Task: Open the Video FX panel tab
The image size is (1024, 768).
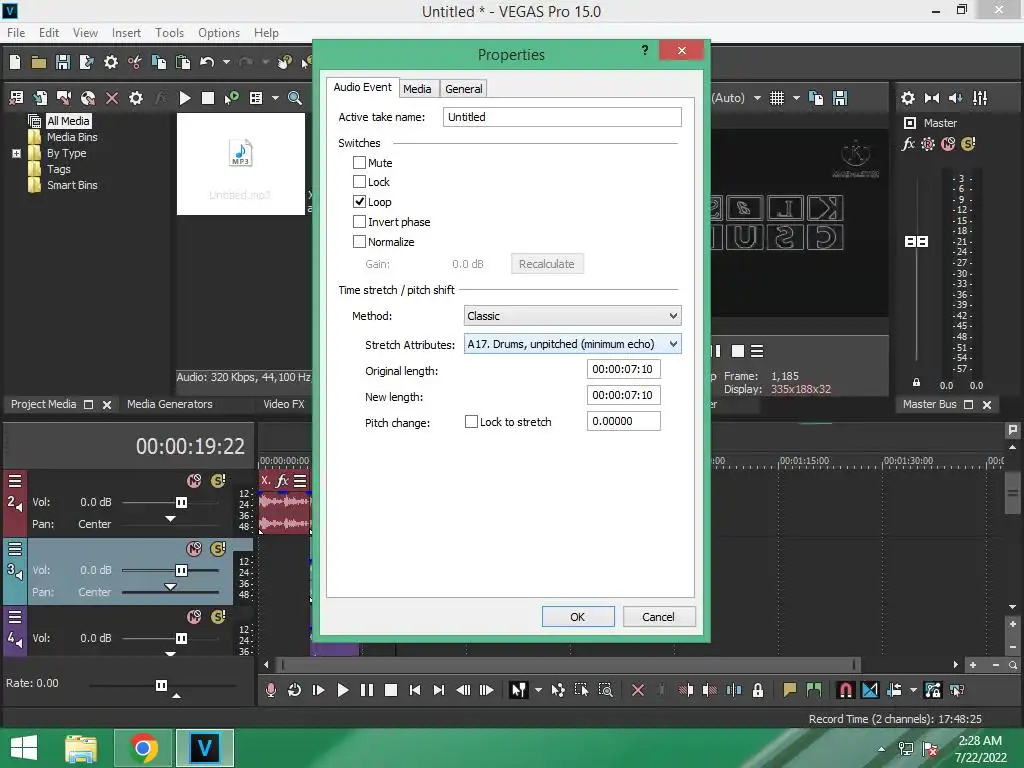Action: (283, 404)
